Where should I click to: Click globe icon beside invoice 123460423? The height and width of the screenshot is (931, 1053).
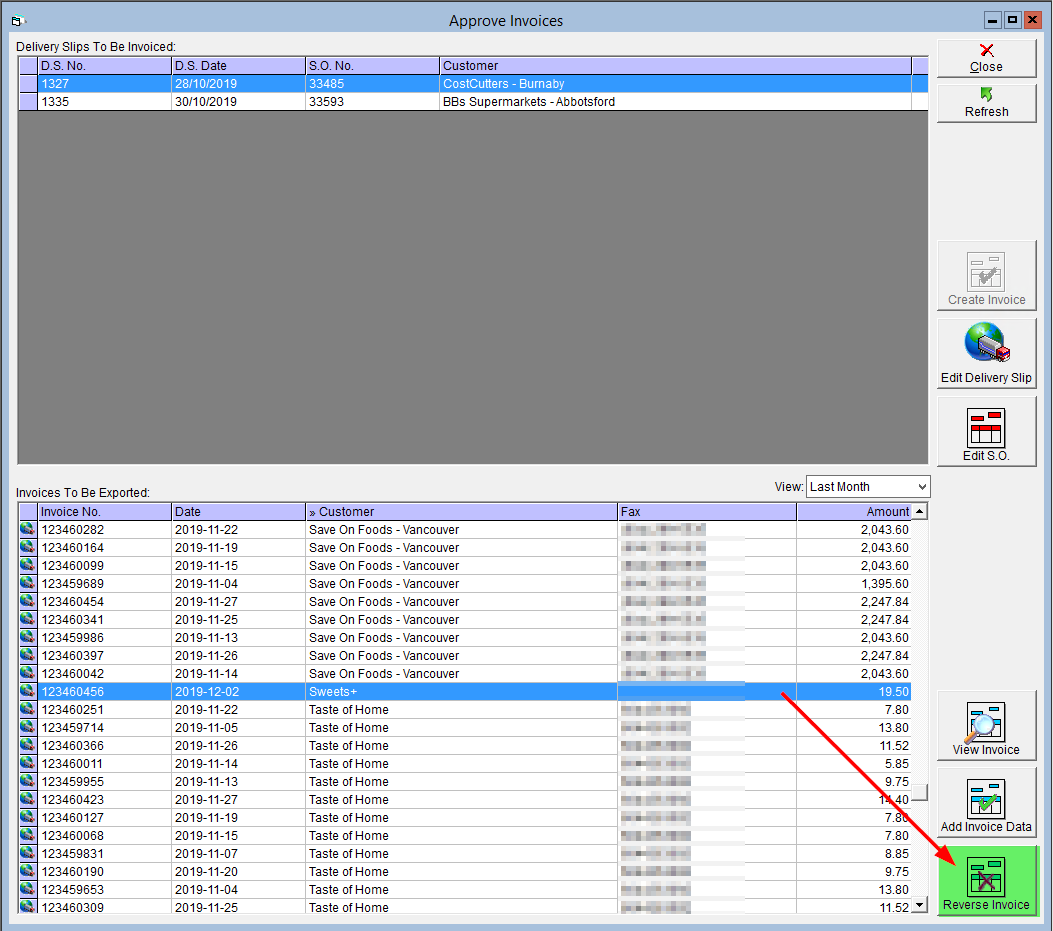28,799
